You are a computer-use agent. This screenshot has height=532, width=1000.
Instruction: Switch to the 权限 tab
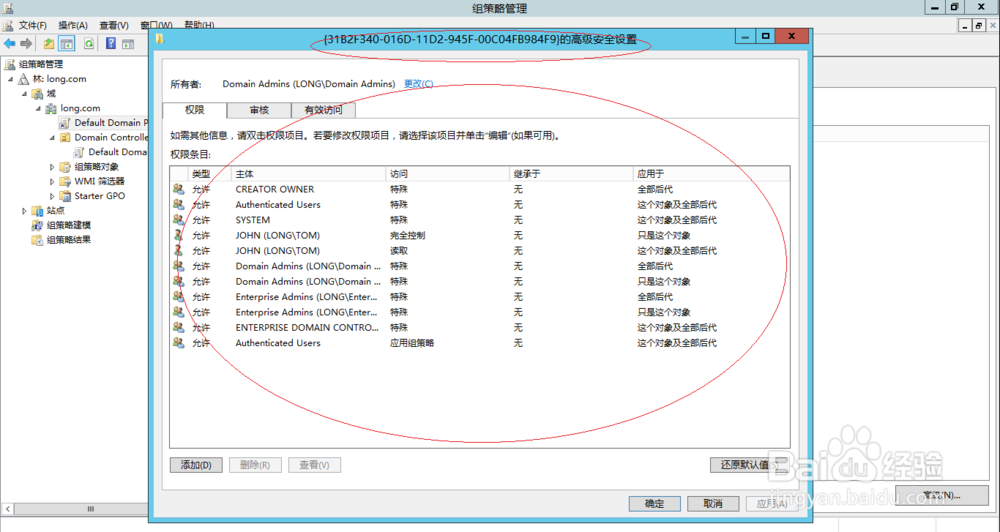pos(195,110)
